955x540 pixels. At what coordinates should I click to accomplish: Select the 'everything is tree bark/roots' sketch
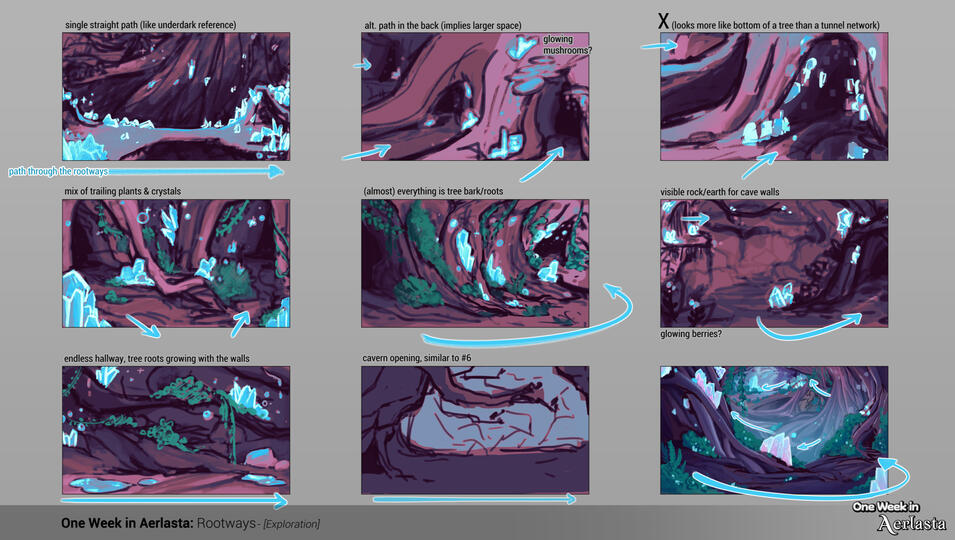(x=475, y=263)
